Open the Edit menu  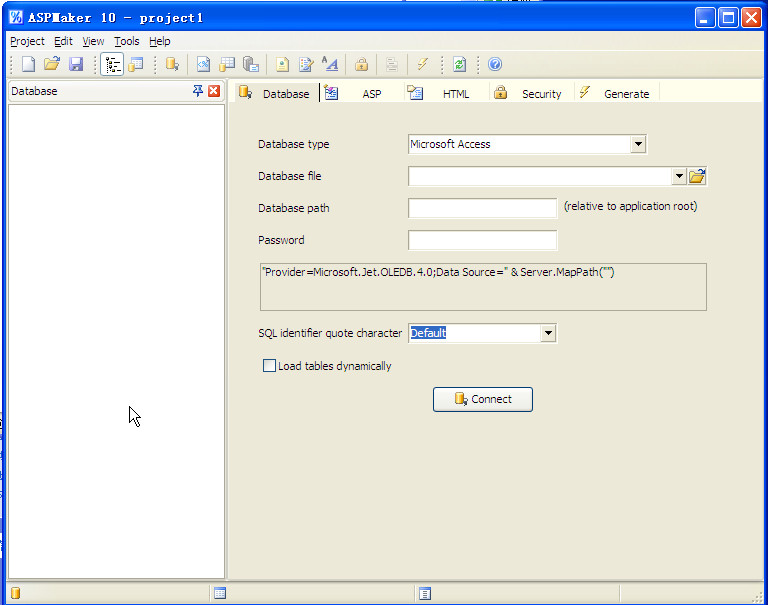point(63,41)
